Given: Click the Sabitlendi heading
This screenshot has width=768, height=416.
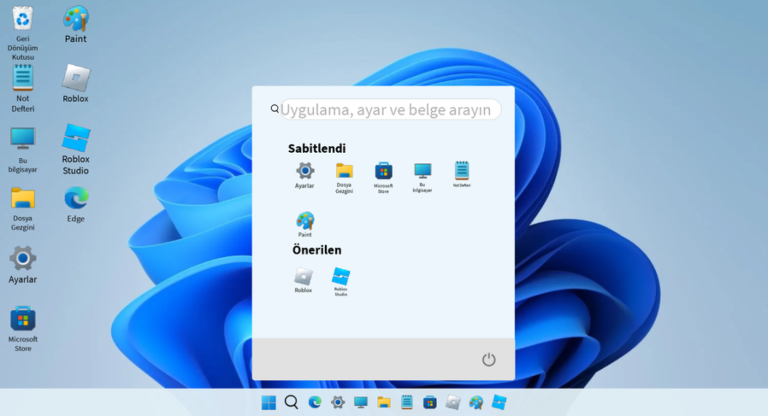Looking at the screenshot, I should coord(317,148).
